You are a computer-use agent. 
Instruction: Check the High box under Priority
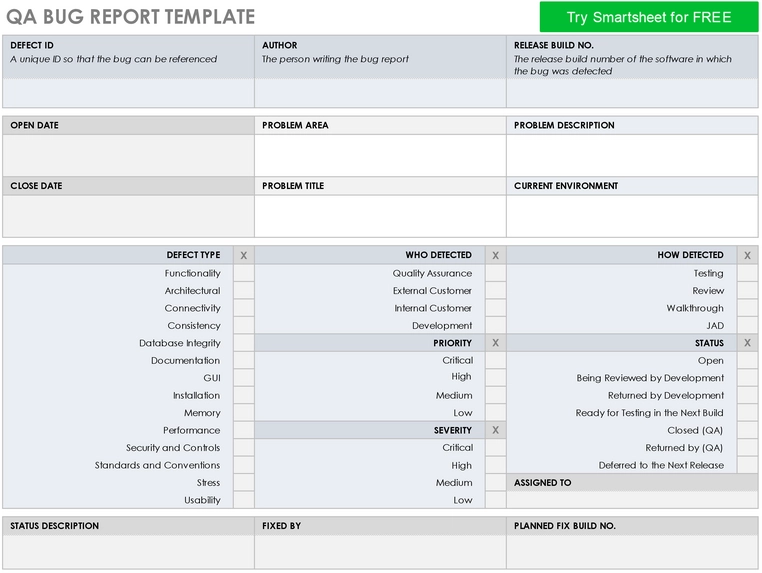[x=495, y=378]
